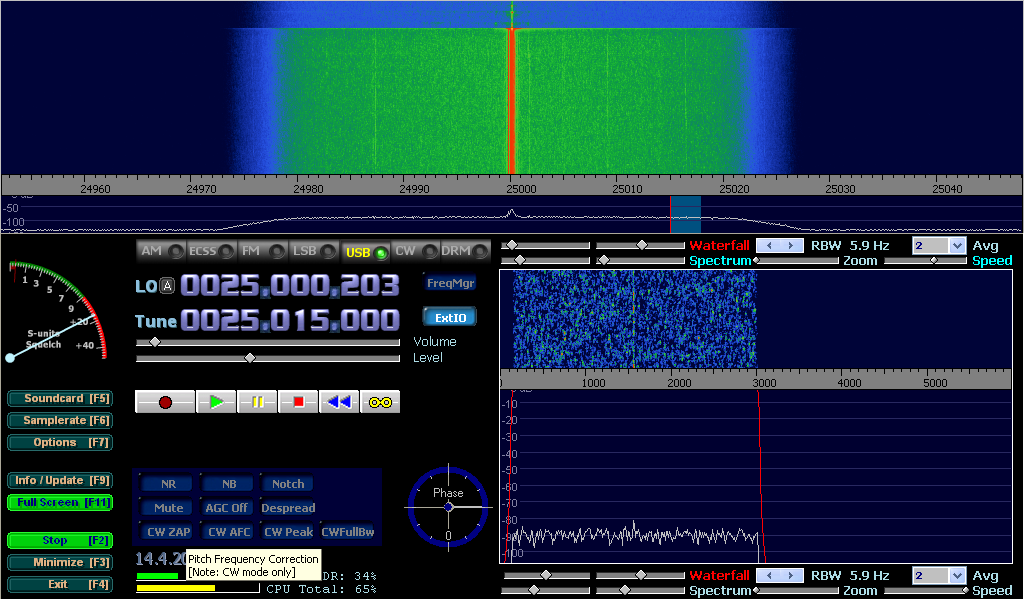
Task: Click the Volume slider track
Action: click(268, 342)
